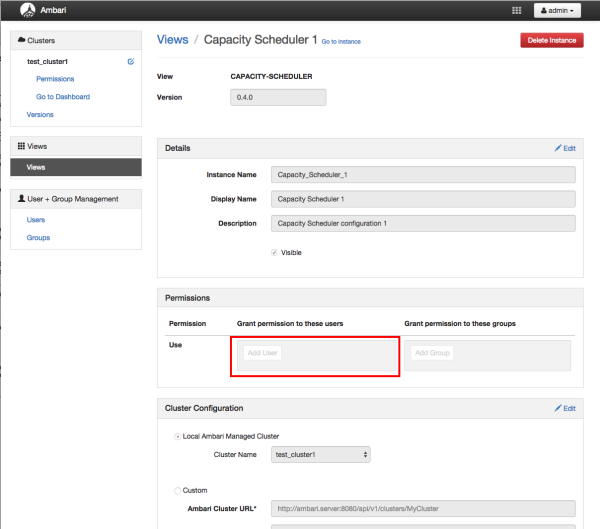Image resolution: width=600 pixels, height=529 pixels.
Task: Open Go to Dashboard link
Action: (63, 96)
